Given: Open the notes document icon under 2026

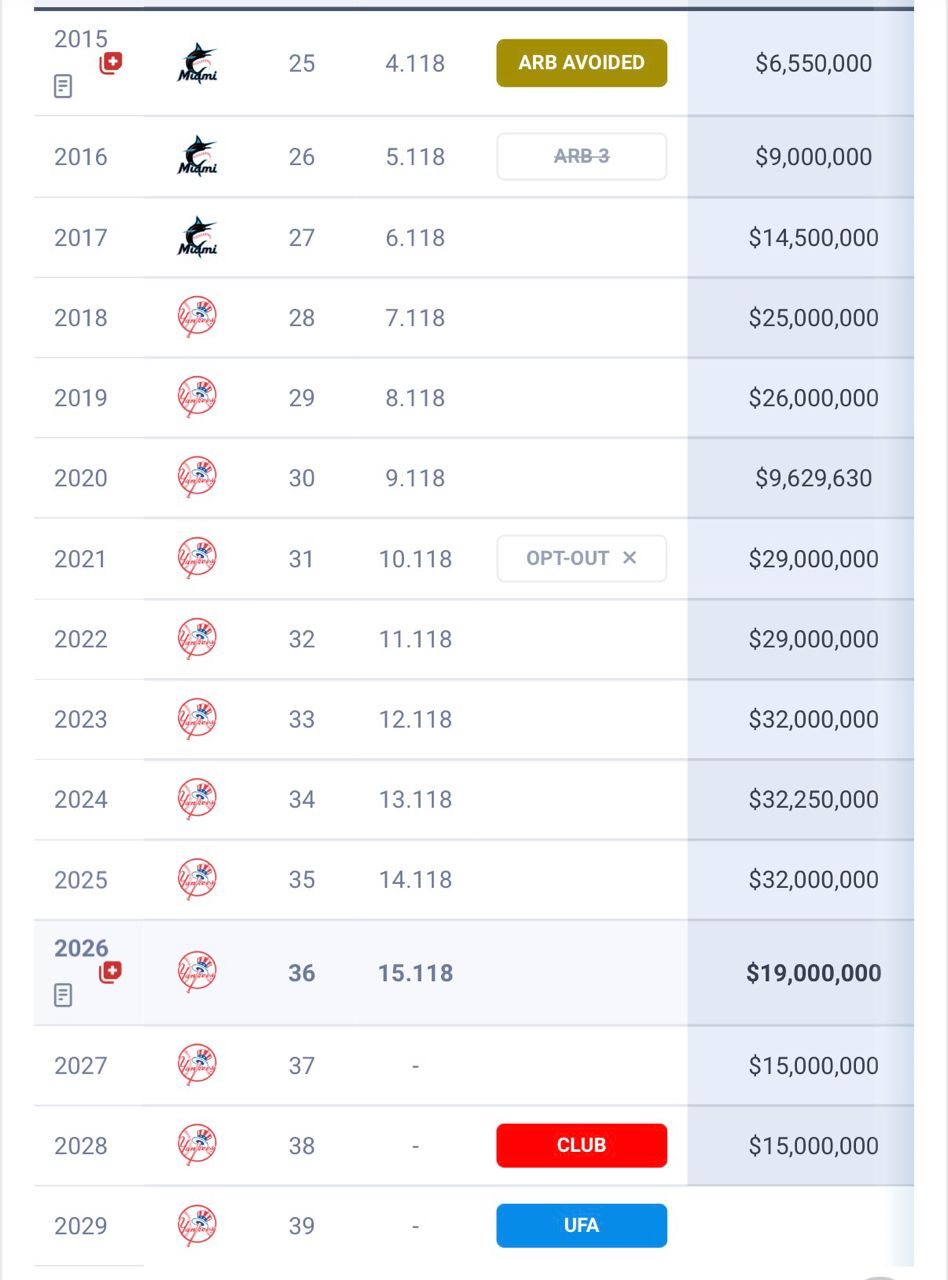Looking at the screenshot, I should pyautogui.click(x=63, y=995).
